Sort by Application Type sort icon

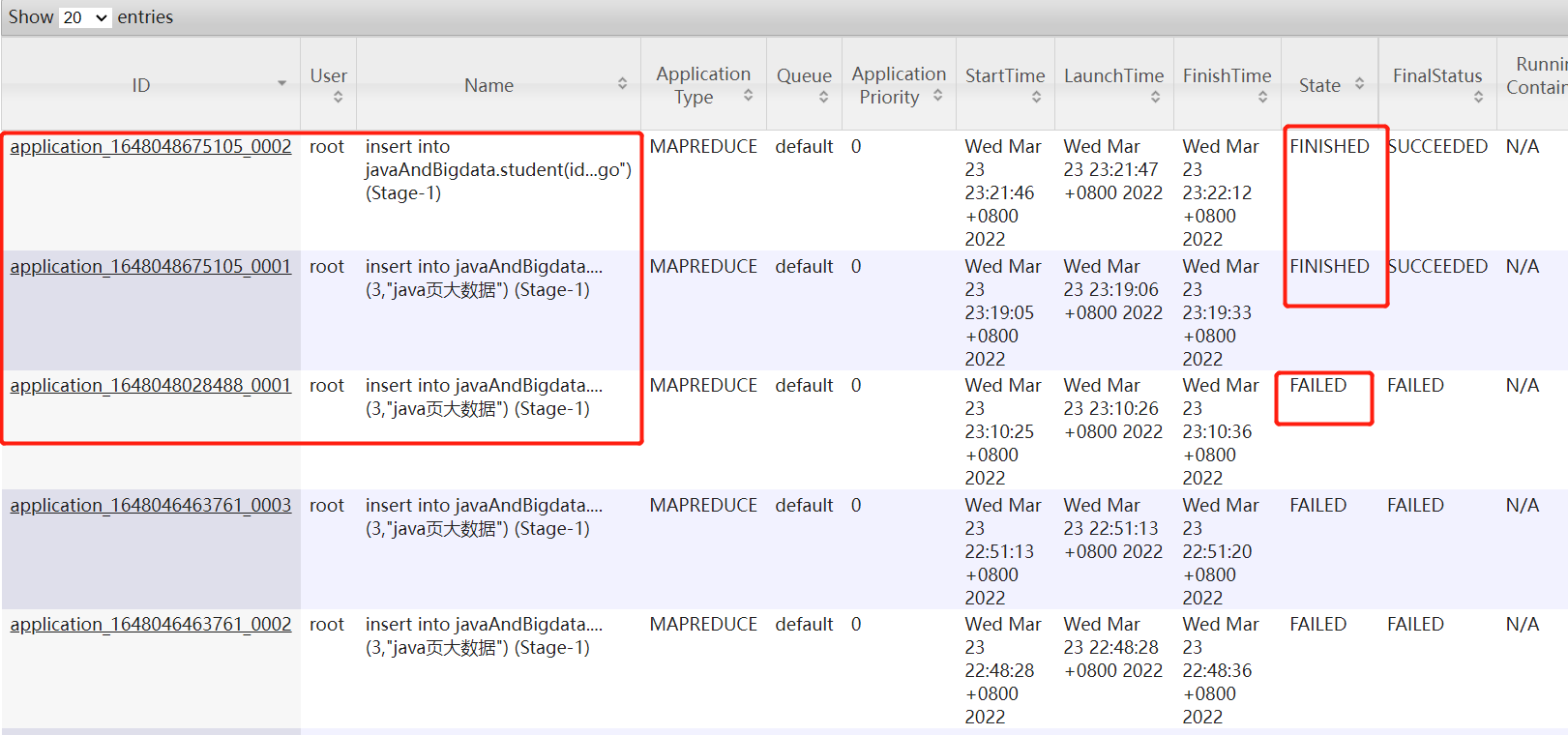[748, 95]
